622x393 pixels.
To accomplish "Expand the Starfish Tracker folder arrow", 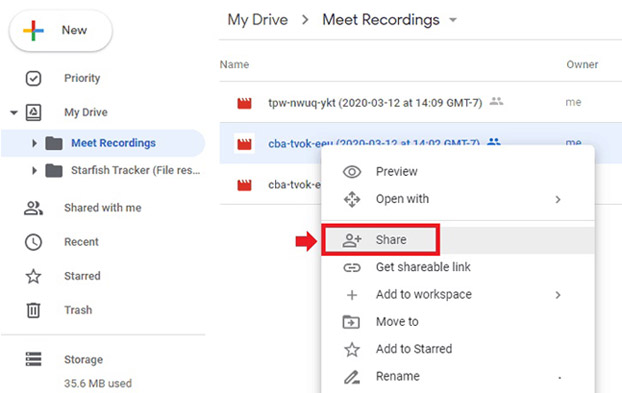I will pos(34,171).
